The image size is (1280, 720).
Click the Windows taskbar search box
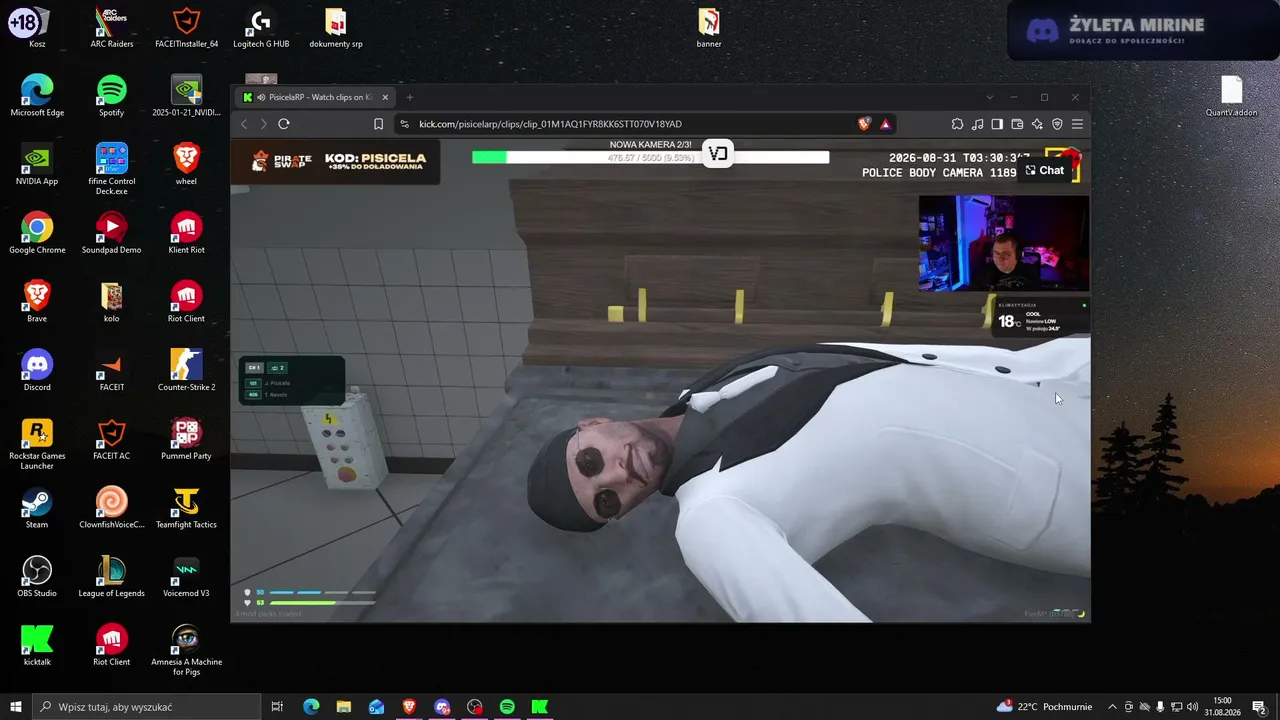click(x=147, y=707)
